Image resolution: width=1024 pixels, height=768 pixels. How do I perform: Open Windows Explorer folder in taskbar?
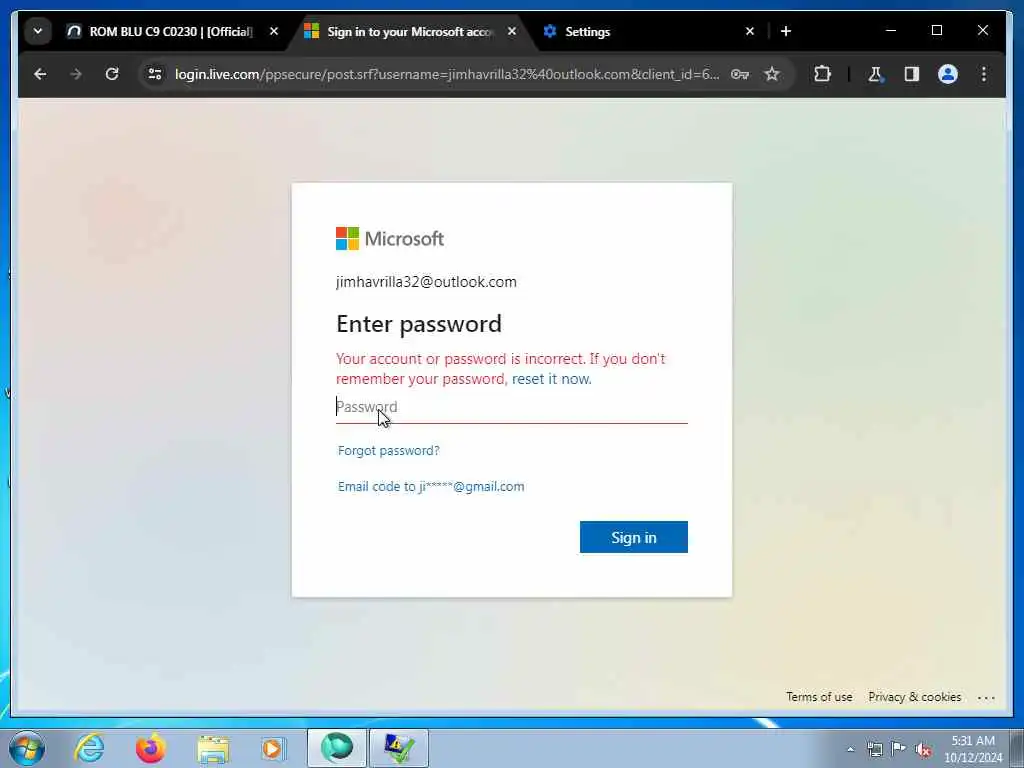(x=213, y=748)
